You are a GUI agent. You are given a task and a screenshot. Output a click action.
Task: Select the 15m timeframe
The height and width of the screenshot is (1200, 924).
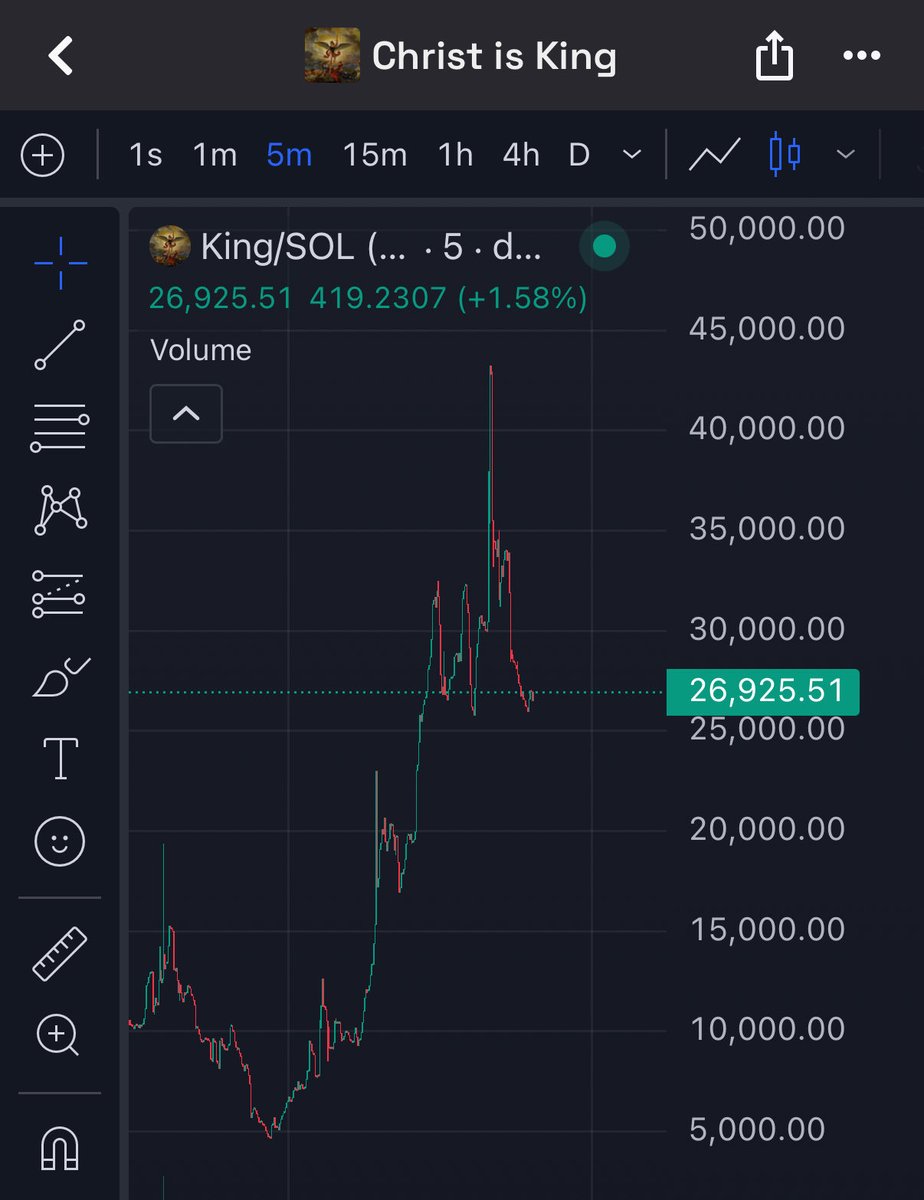(375, 155)
